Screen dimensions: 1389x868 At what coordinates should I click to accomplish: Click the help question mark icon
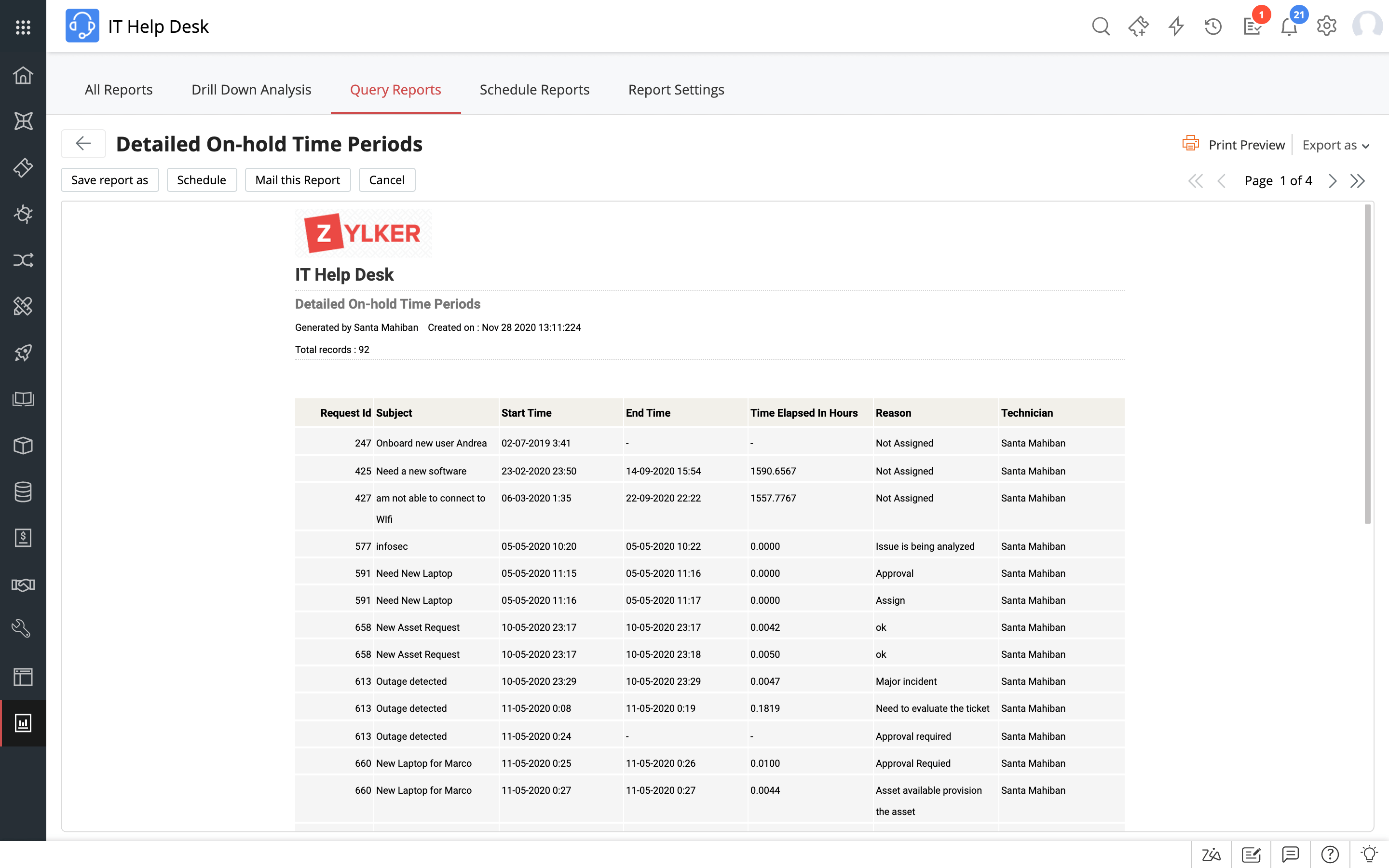pos(1329,854)
